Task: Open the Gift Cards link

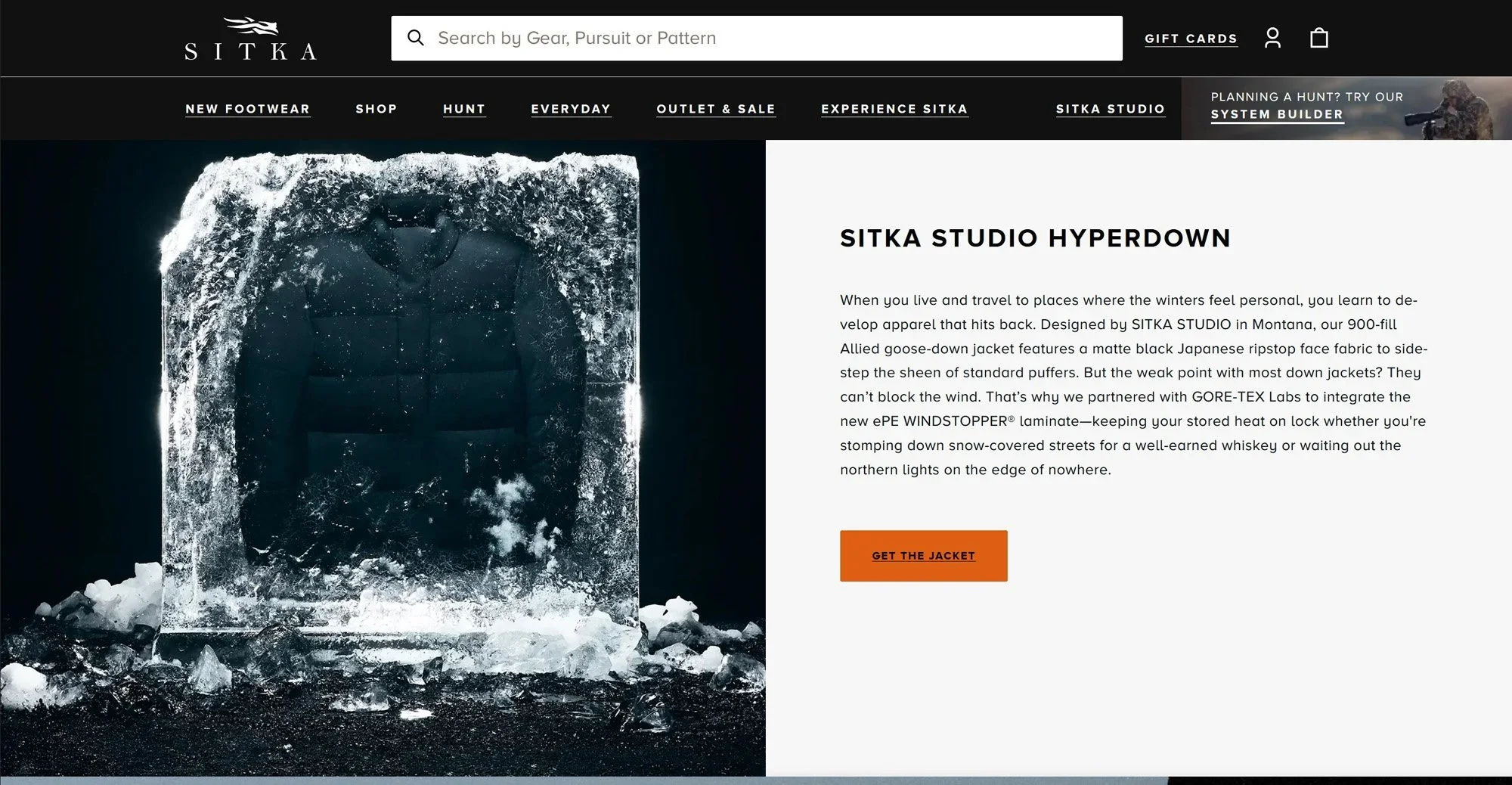Action: [1191, 39]
